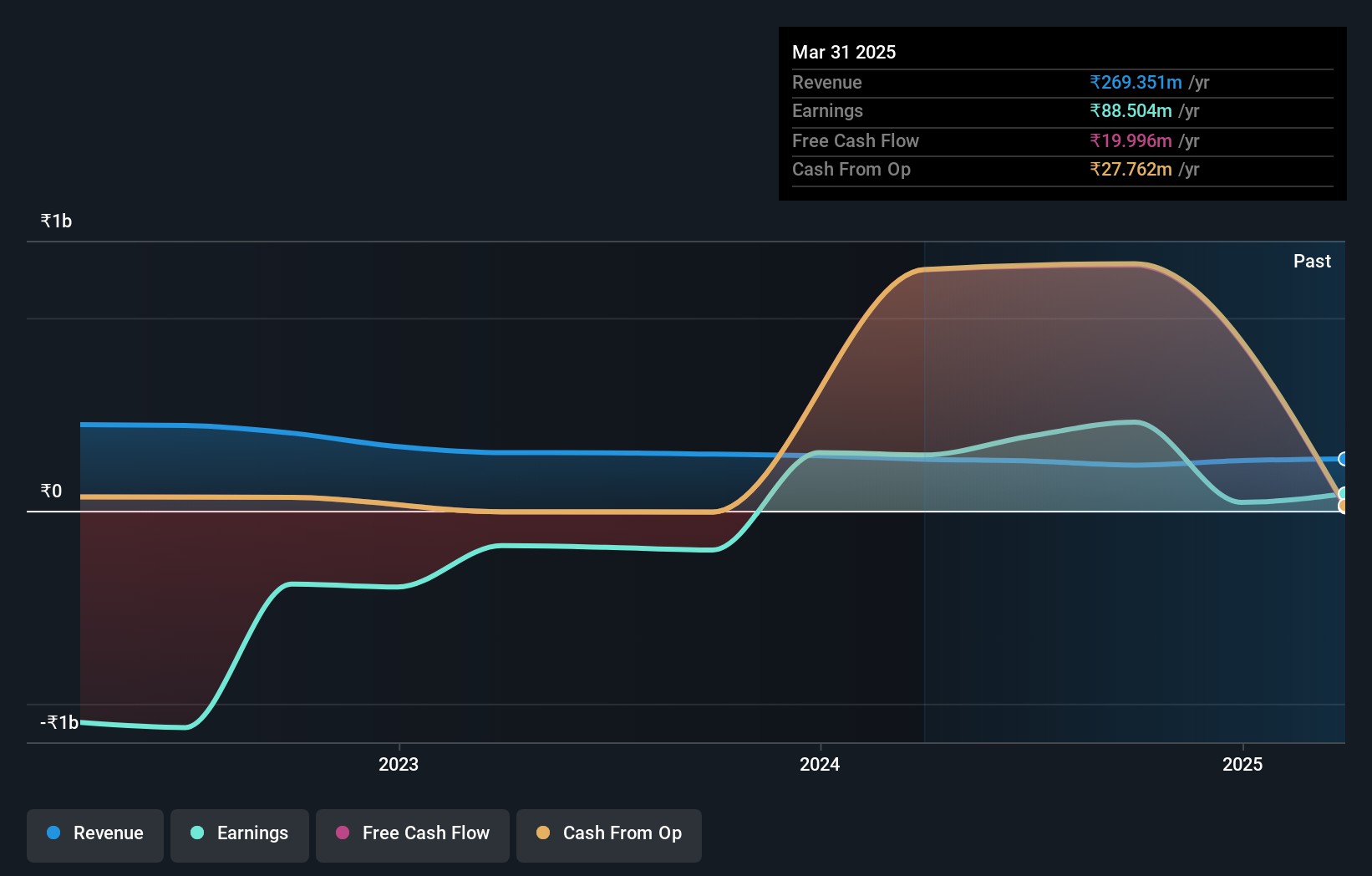
Task: Toggle the Revenue series legend button
Action: click(x=95, y=835)
